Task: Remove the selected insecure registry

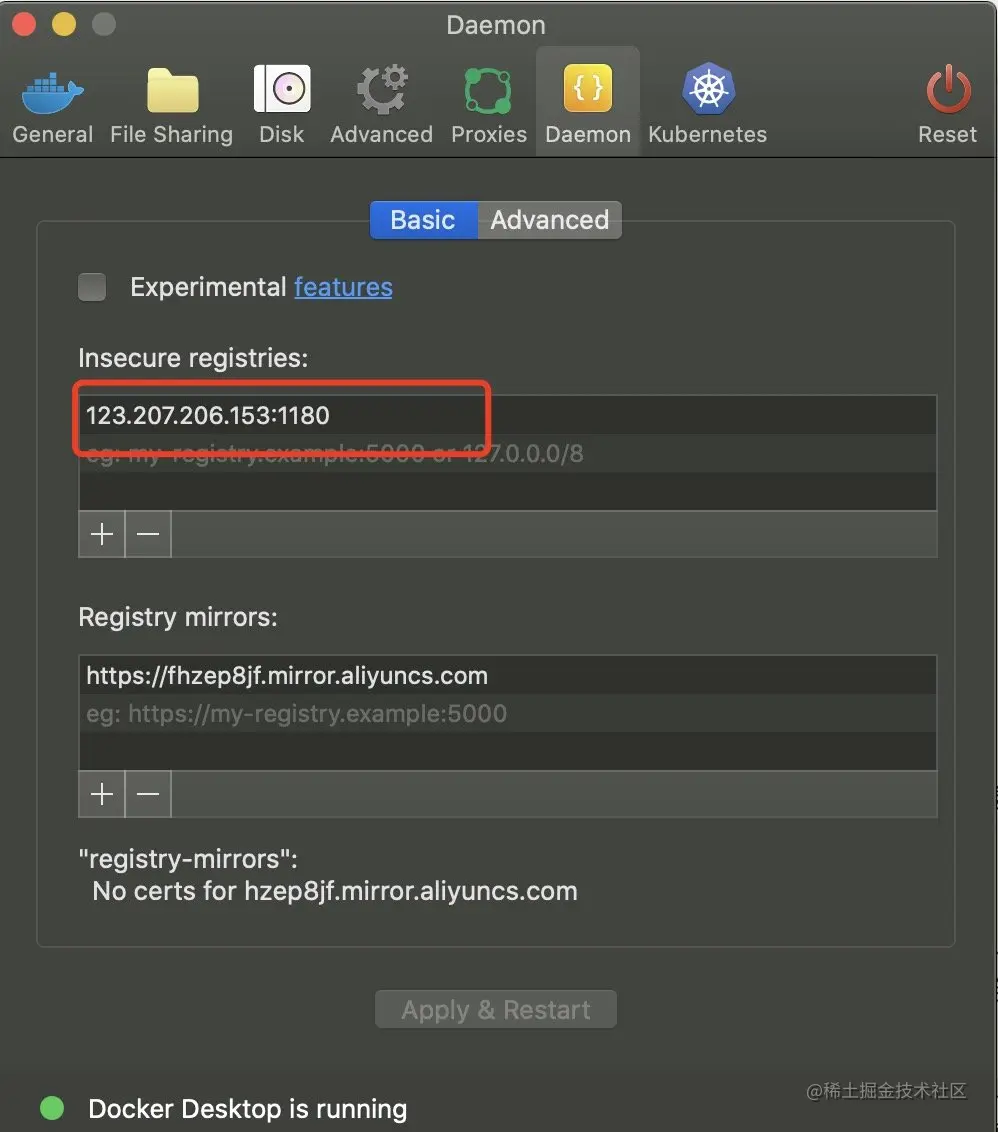Action: coord(148,534)
